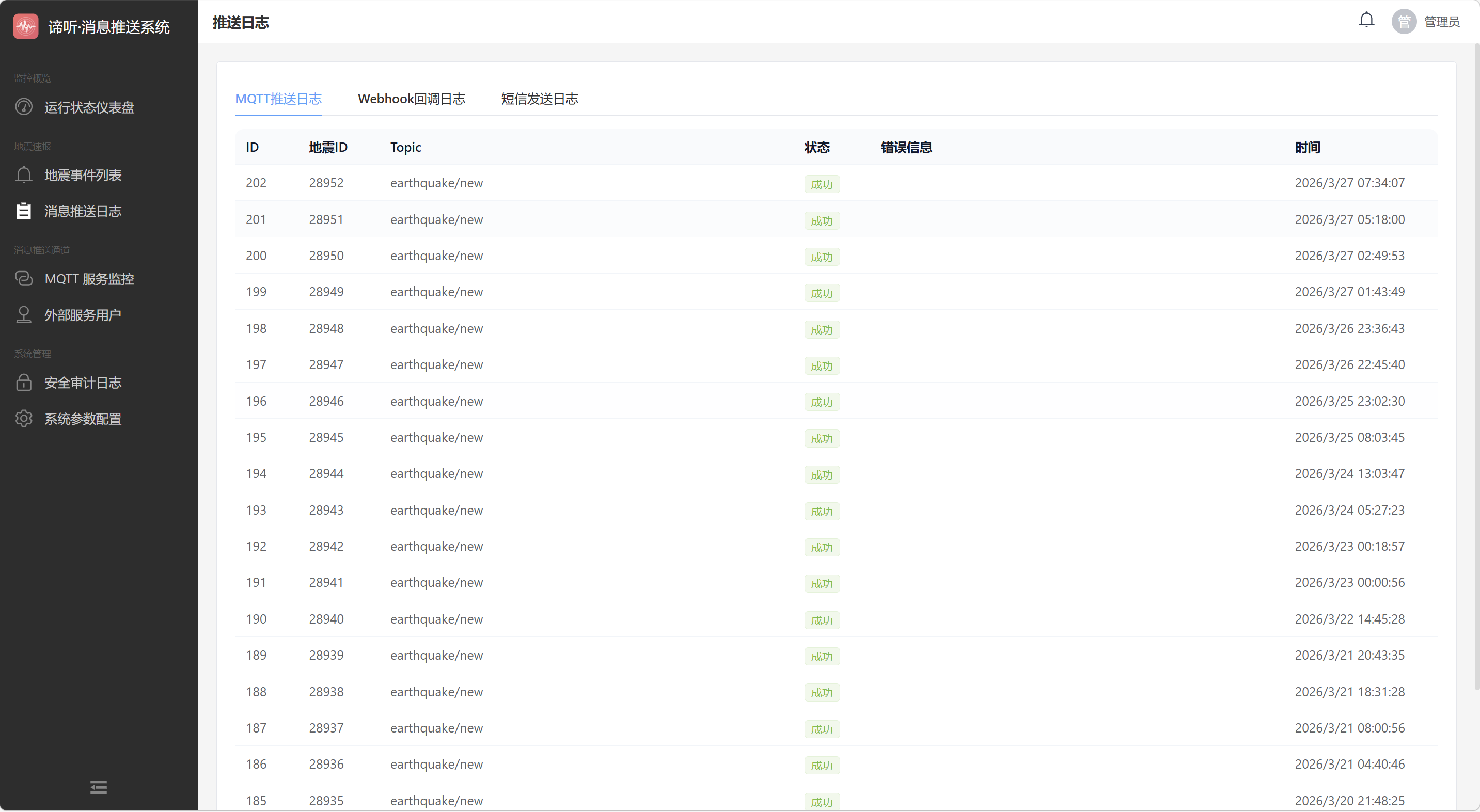
Task: Click the earthquake event list bell icon
Action: 24,174
